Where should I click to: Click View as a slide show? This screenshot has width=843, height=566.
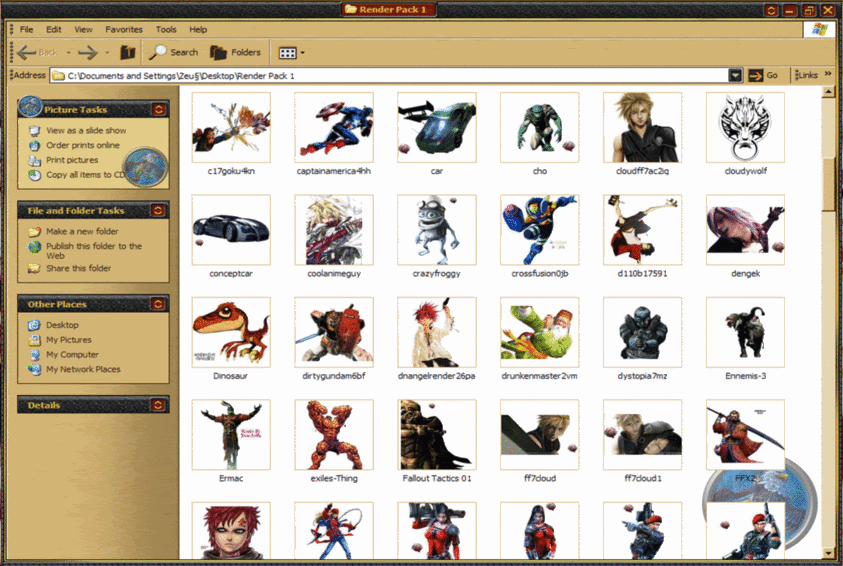[x=86, y=130]
